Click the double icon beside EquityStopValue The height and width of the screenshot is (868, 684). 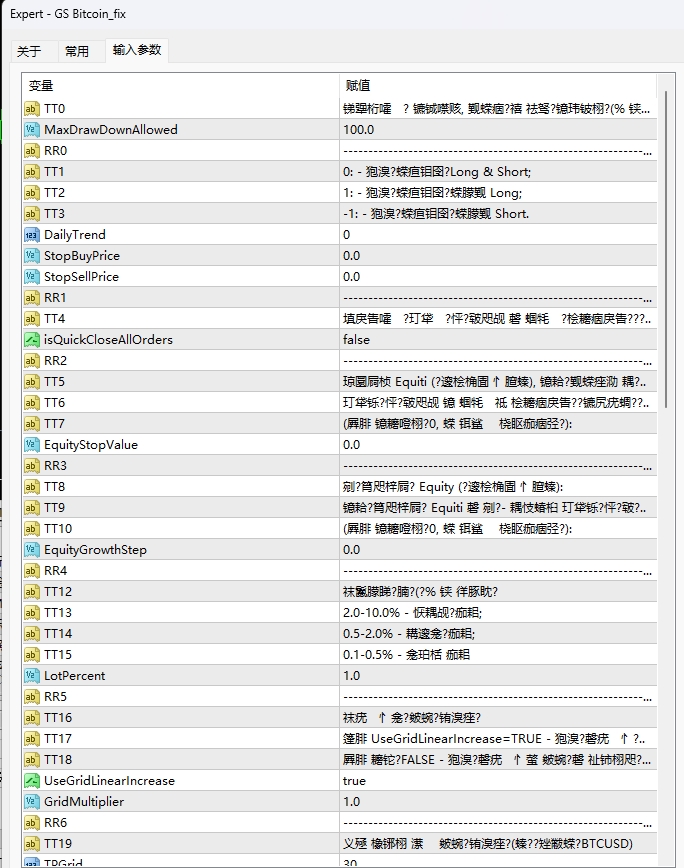point(32,445)
